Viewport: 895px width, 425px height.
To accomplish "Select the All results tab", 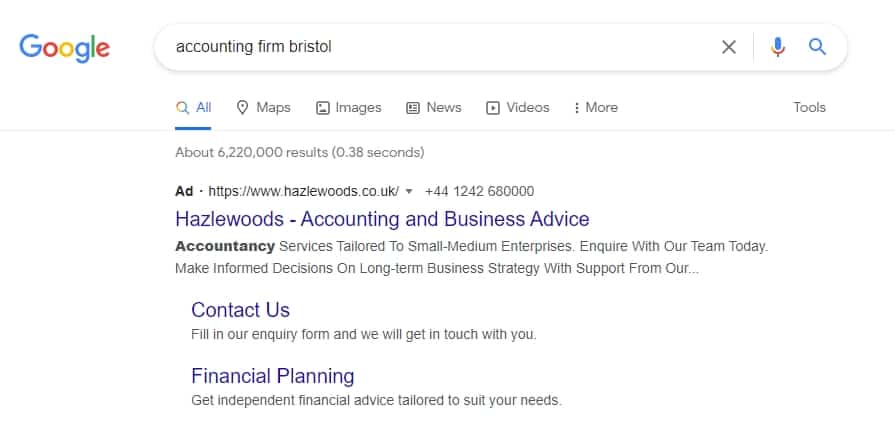I will point(194,108).
